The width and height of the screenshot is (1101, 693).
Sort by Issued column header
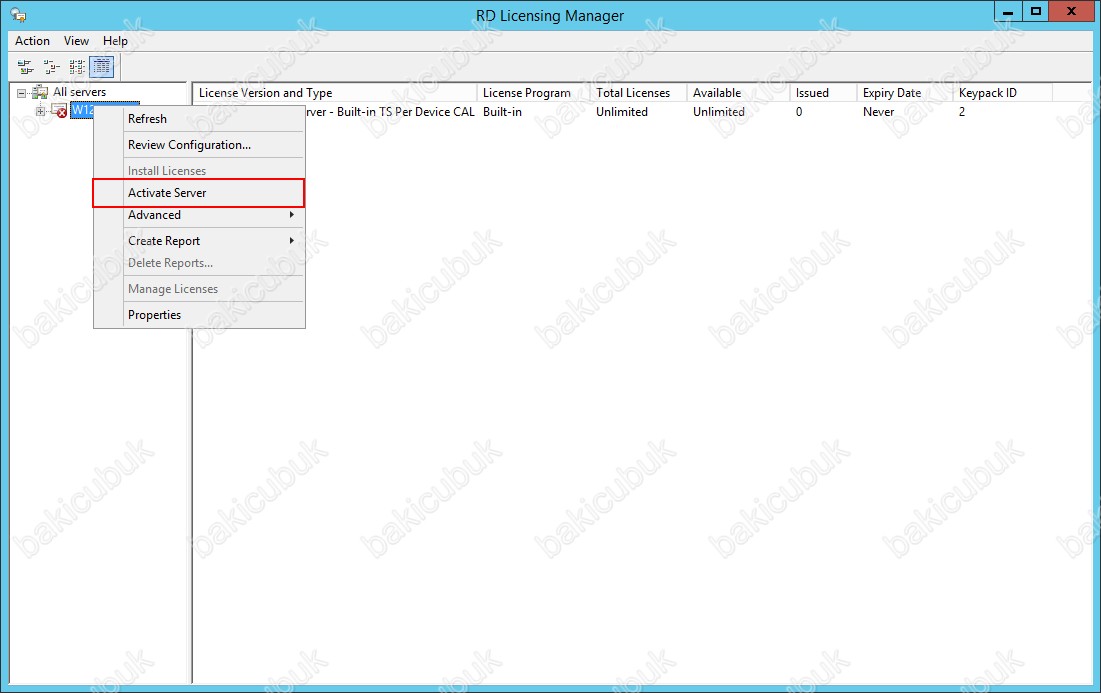pos(823,93)
